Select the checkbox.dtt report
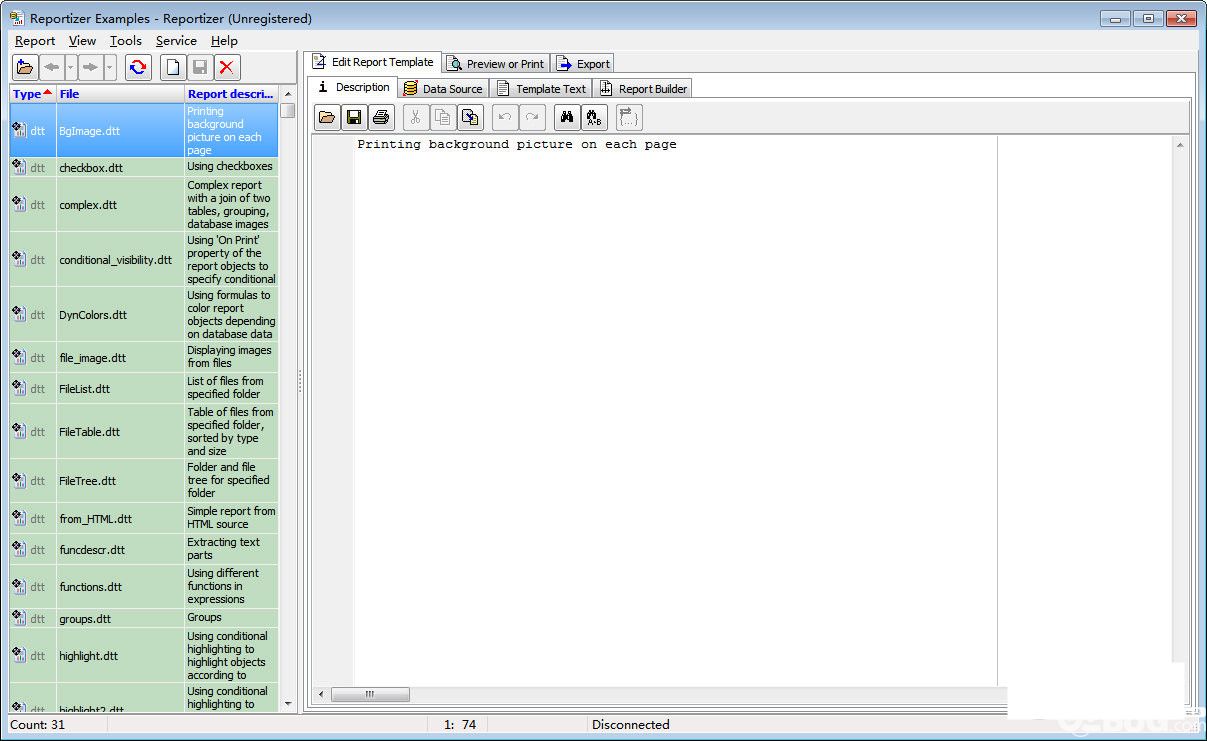1207x741 pixels. (x=144, y=167)
